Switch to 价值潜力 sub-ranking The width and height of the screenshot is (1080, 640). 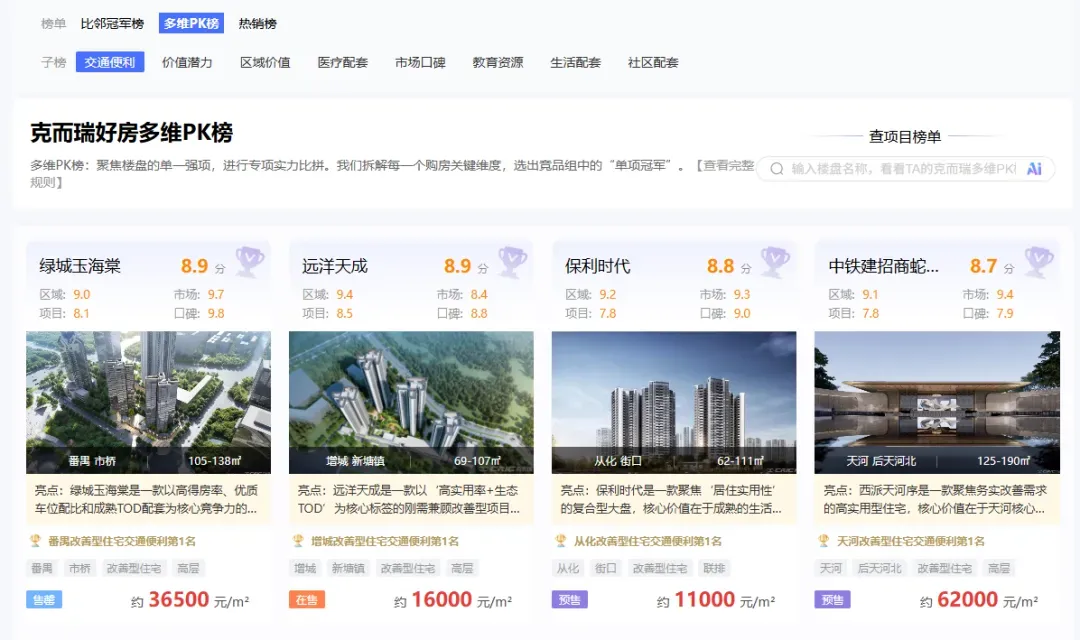click(x=187, y=62)
